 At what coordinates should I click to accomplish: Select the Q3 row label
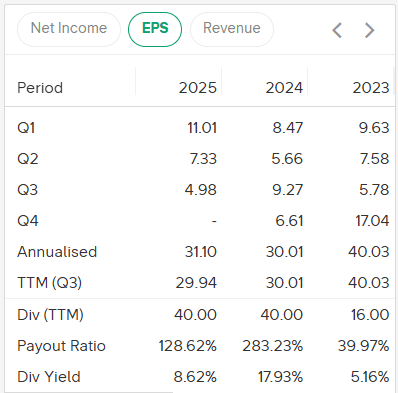pos(28,190)
